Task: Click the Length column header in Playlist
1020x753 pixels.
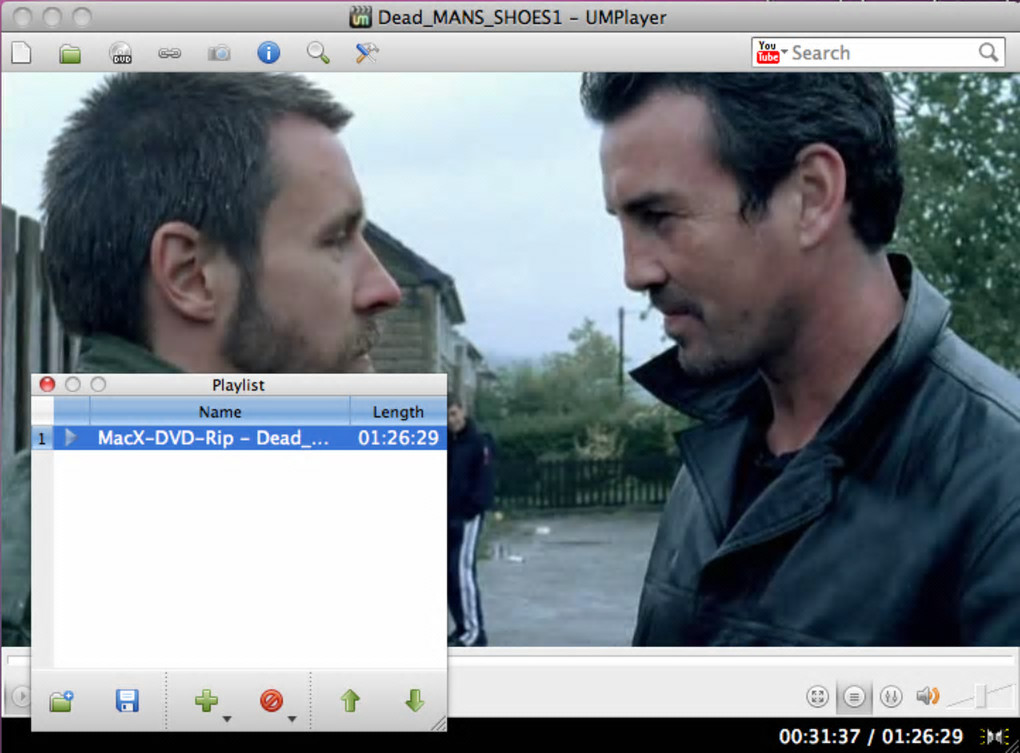Action: click(398, 412)
